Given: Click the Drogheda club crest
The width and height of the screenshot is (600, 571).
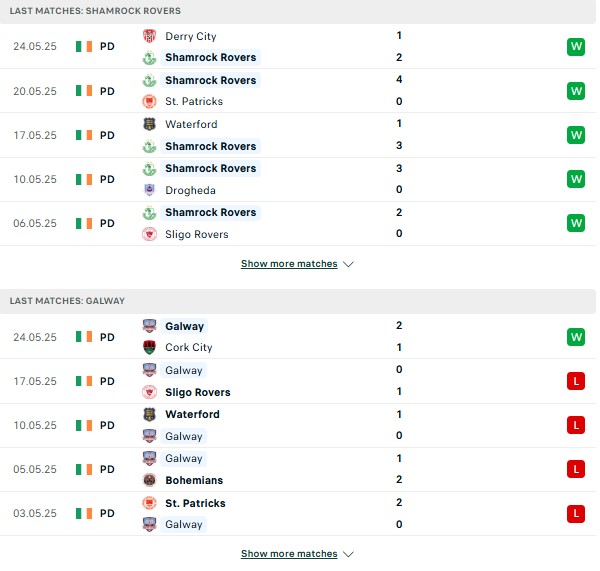Looking at the screenshot, I should (149, 190).
